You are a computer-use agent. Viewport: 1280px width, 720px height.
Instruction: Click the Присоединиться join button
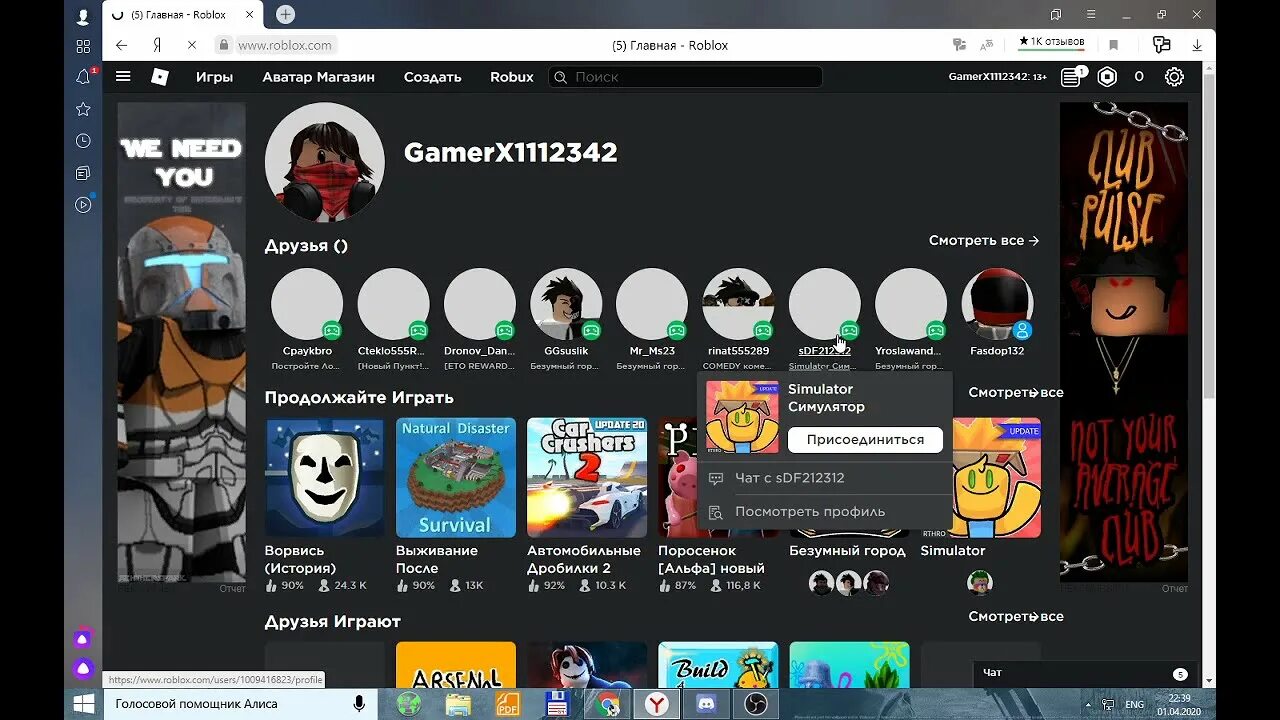tap(865, 440)
